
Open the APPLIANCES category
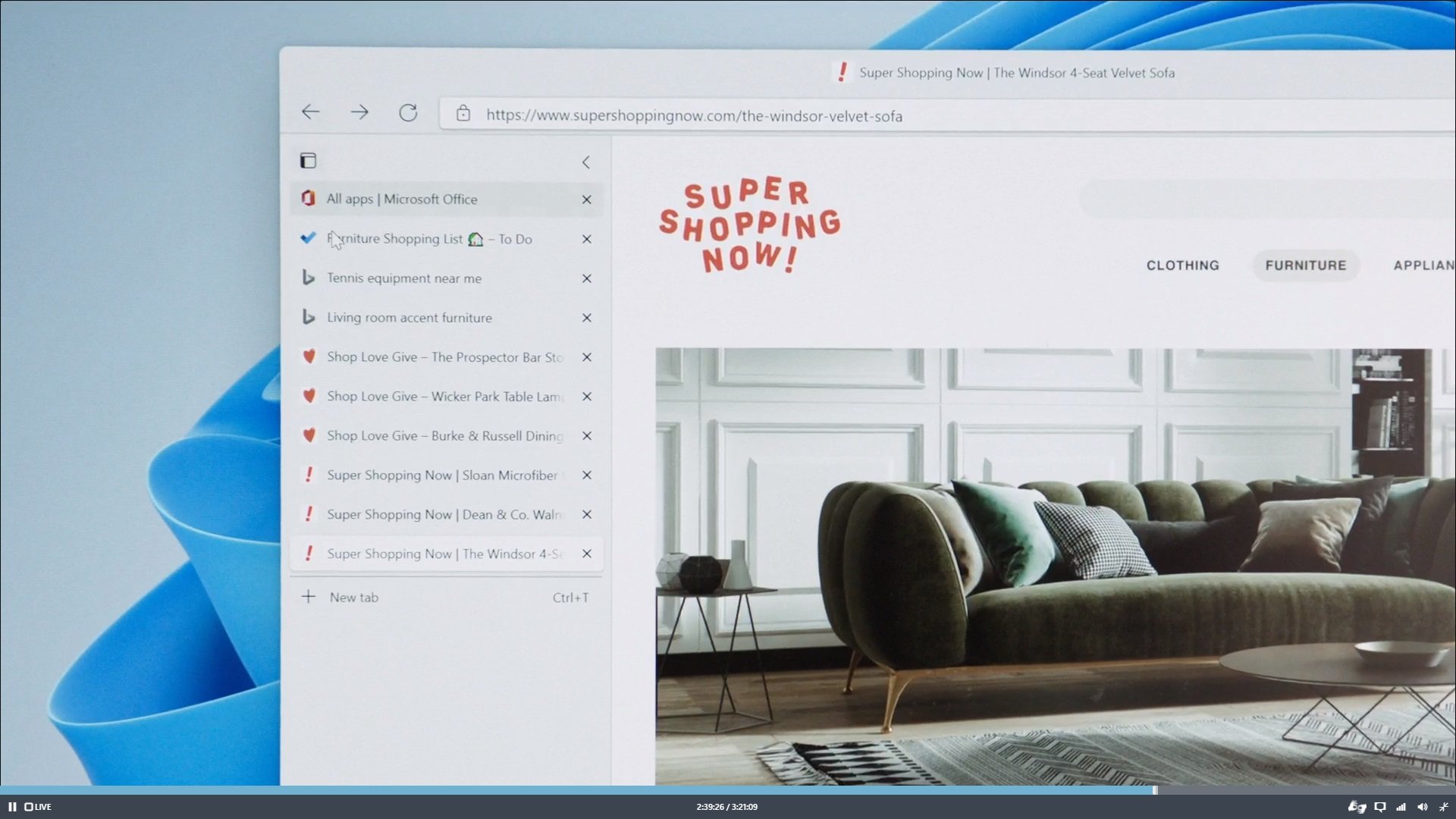tap(1424, 265)
